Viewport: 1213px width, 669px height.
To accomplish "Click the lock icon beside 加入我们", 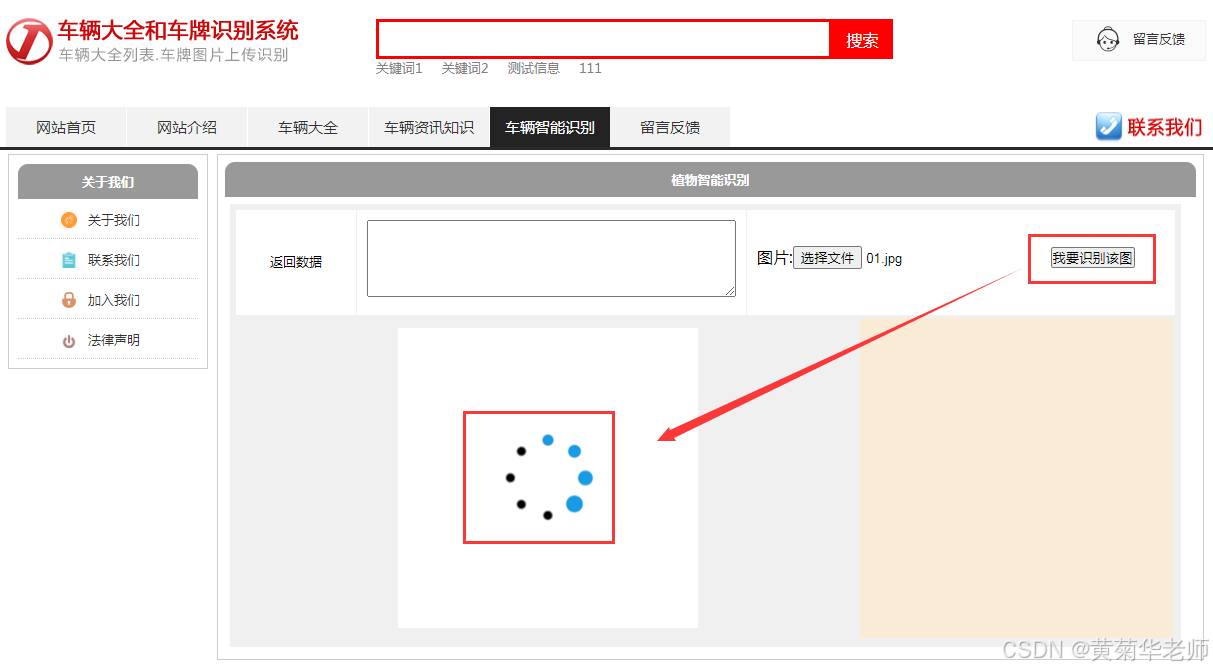I will click(x=69, y=300).
